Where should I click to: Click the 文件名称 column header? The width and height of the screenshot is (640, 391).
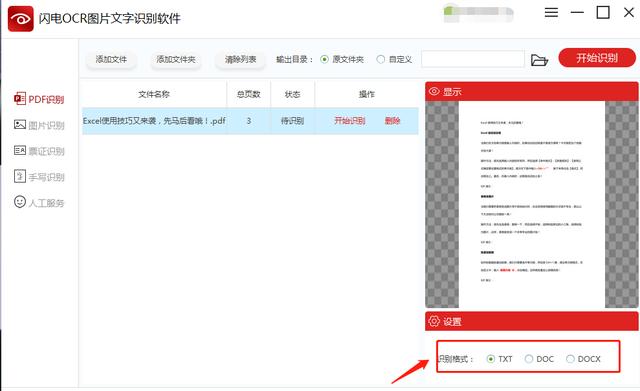(x=154, y=94)
